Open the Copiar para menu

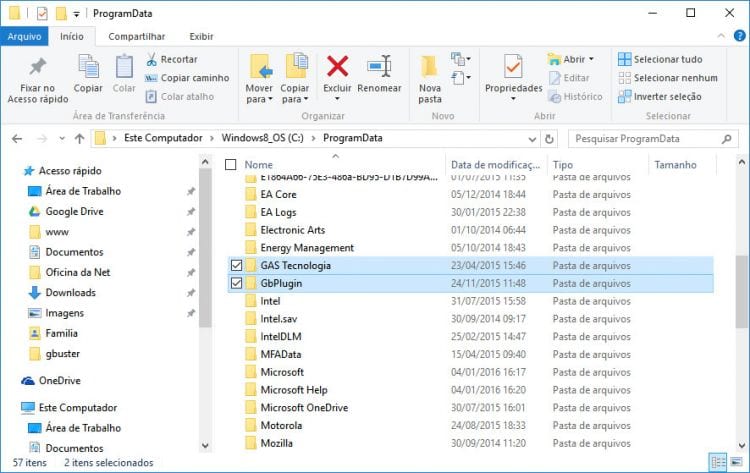295,79
